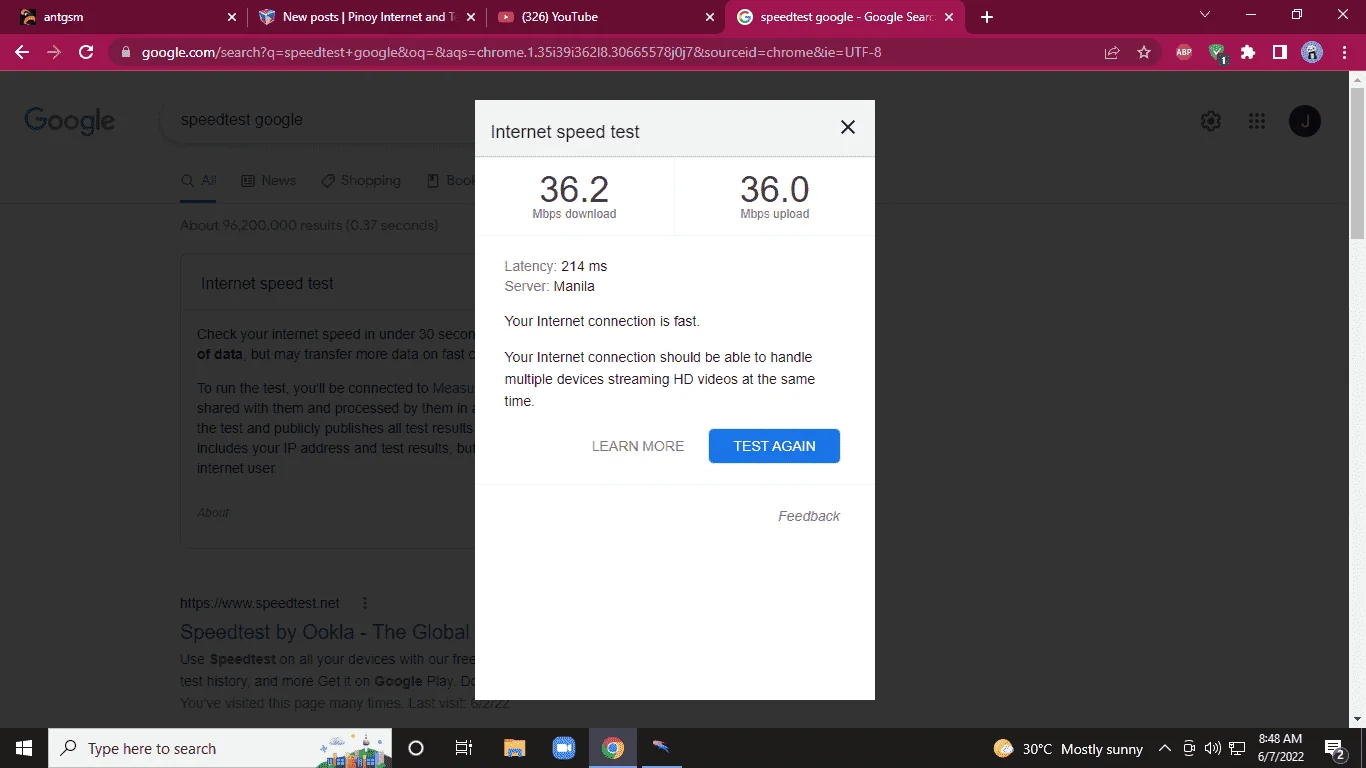
Task: Click the TEST AGAIN button
Action: pos(774,446)
